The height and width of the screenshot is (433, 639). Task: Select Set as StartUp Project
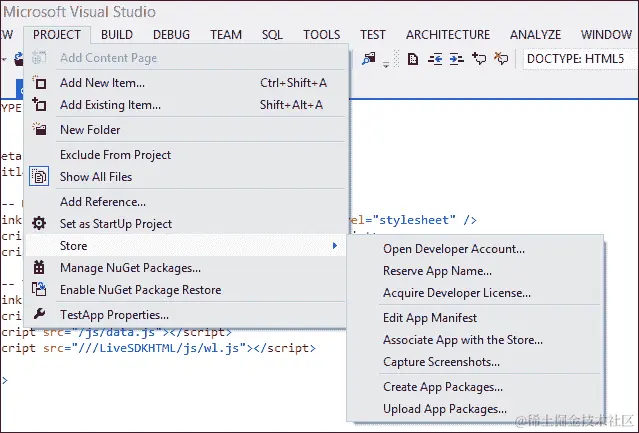(186, 224)
